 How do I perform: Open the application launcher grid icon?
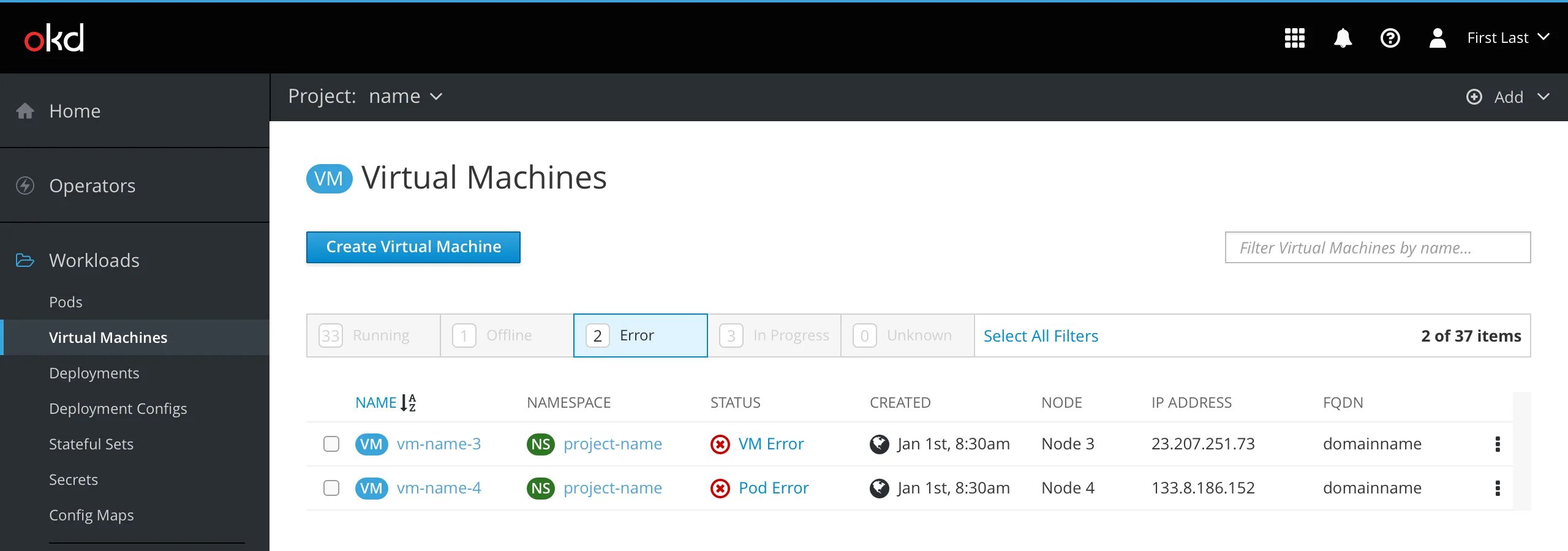pos(1294,38)
